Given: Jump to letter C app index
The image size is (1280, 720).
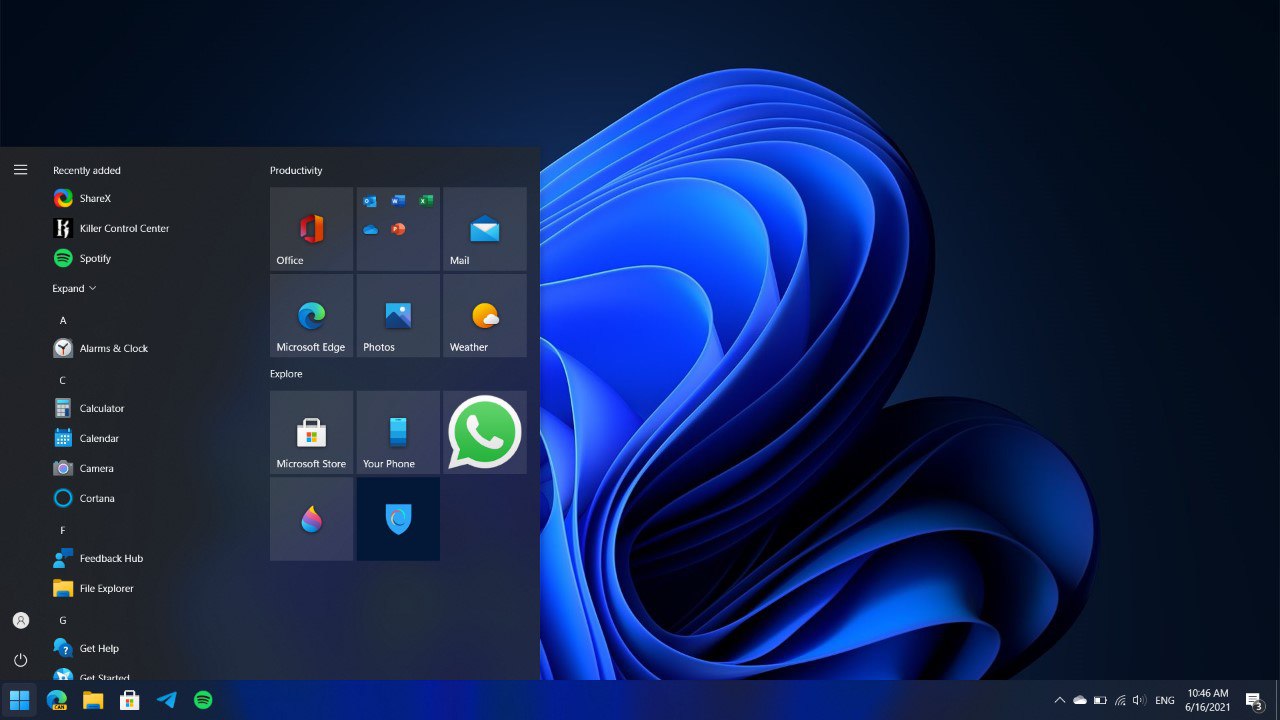Looking at the screenshot, I should 63,380.
